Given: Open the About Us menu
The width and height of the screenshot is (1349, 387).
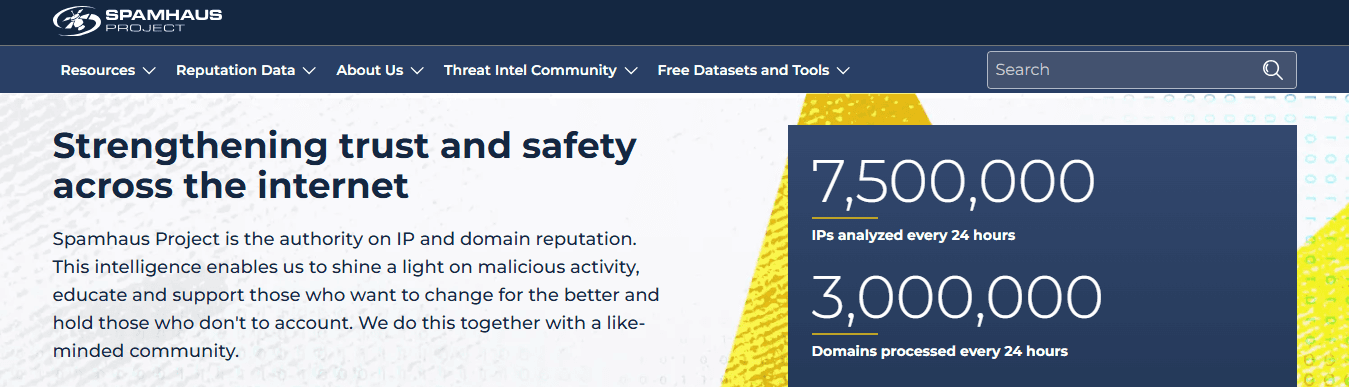Looking at the screenshot, I should point(380,70).
